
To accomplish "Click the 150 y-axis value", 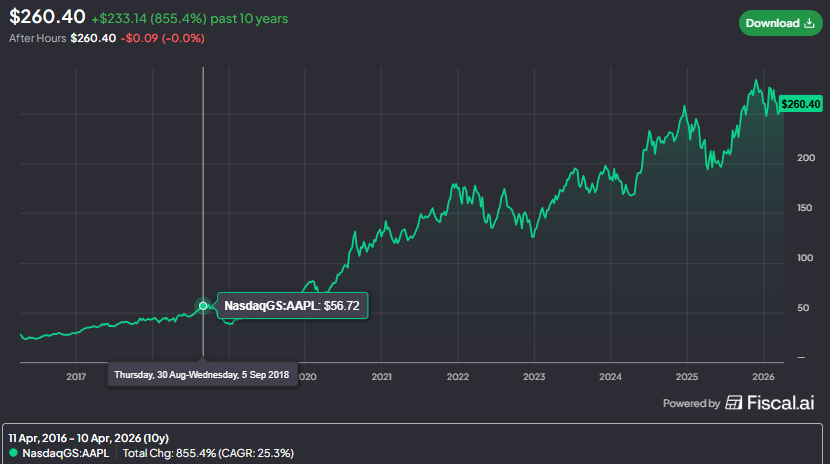I will pos(805,208).
